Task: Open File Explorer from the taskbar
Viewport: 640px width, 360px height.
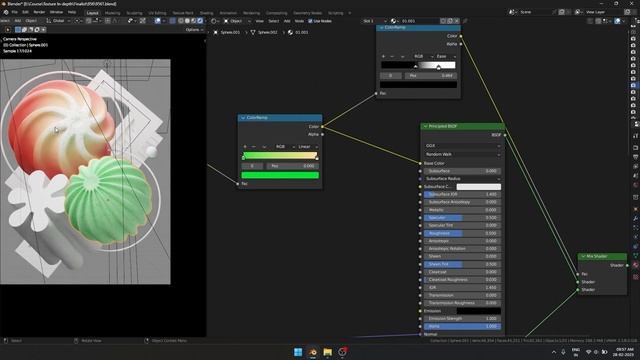Action: tap(327, 352)
